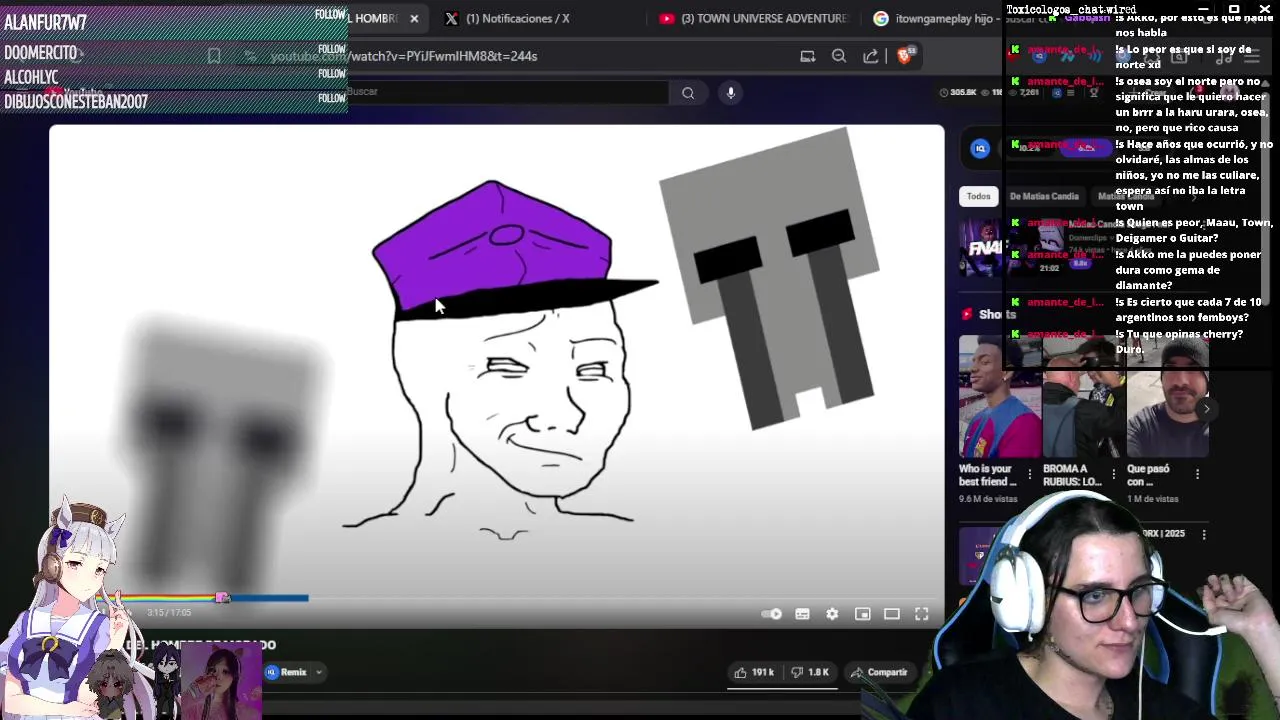Activate voice search microphone icon
1280x720 pixels.
click(x=731, y=93)
